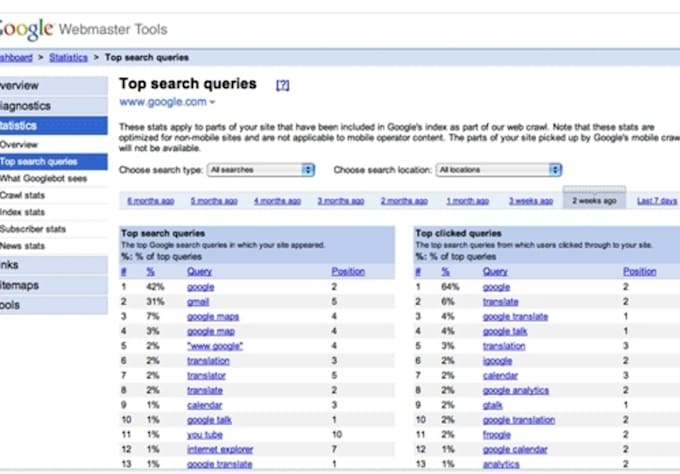680x474 pixels.
Task: Select Statistics section in sidebar
Action: (x=54, y=126)
